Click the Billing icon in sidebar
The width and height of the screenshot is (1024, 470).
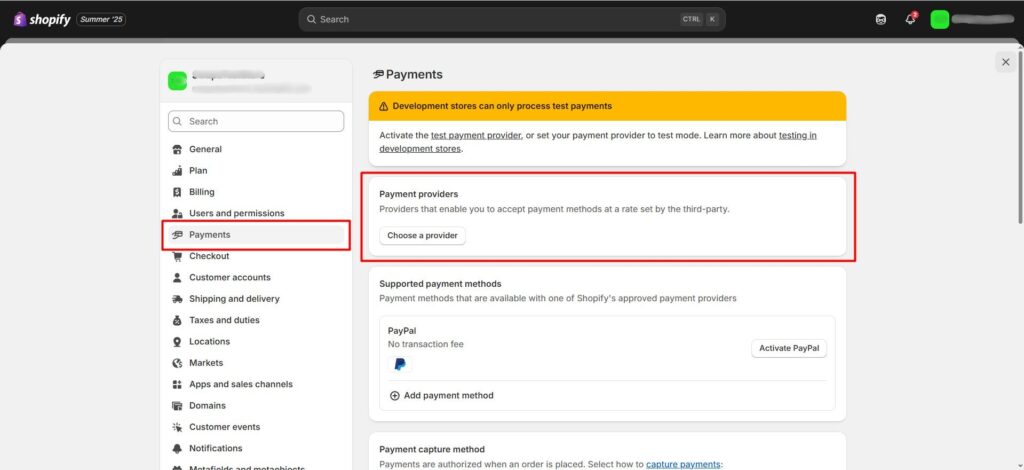click(x=177, y=192)
